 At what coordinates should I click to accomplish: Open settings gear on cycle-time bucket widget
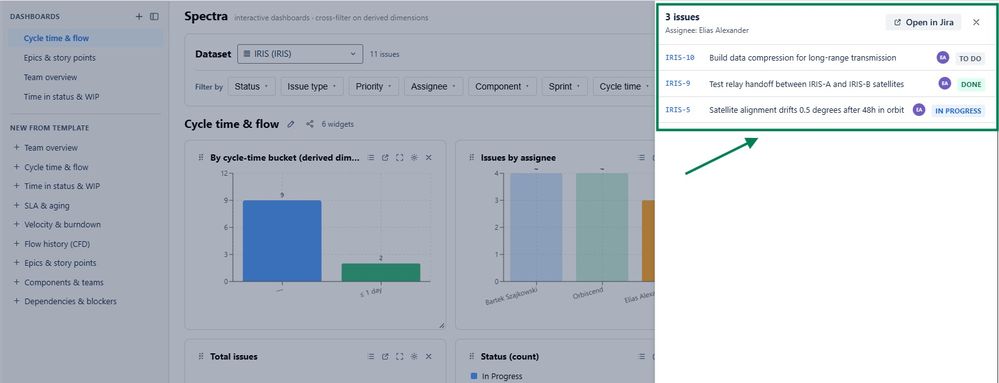click(x=414, y=157)
